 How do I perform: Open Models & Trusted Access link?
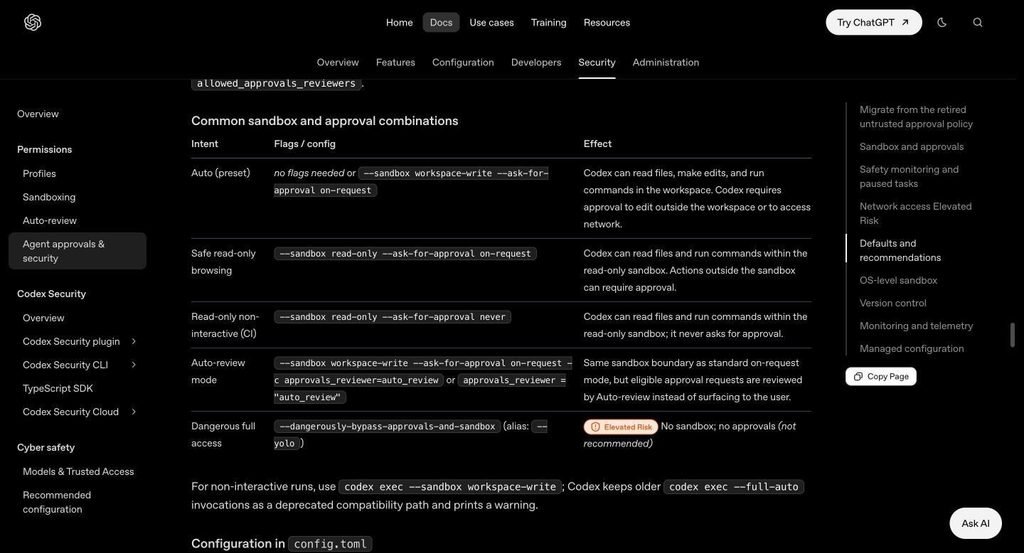78,471
